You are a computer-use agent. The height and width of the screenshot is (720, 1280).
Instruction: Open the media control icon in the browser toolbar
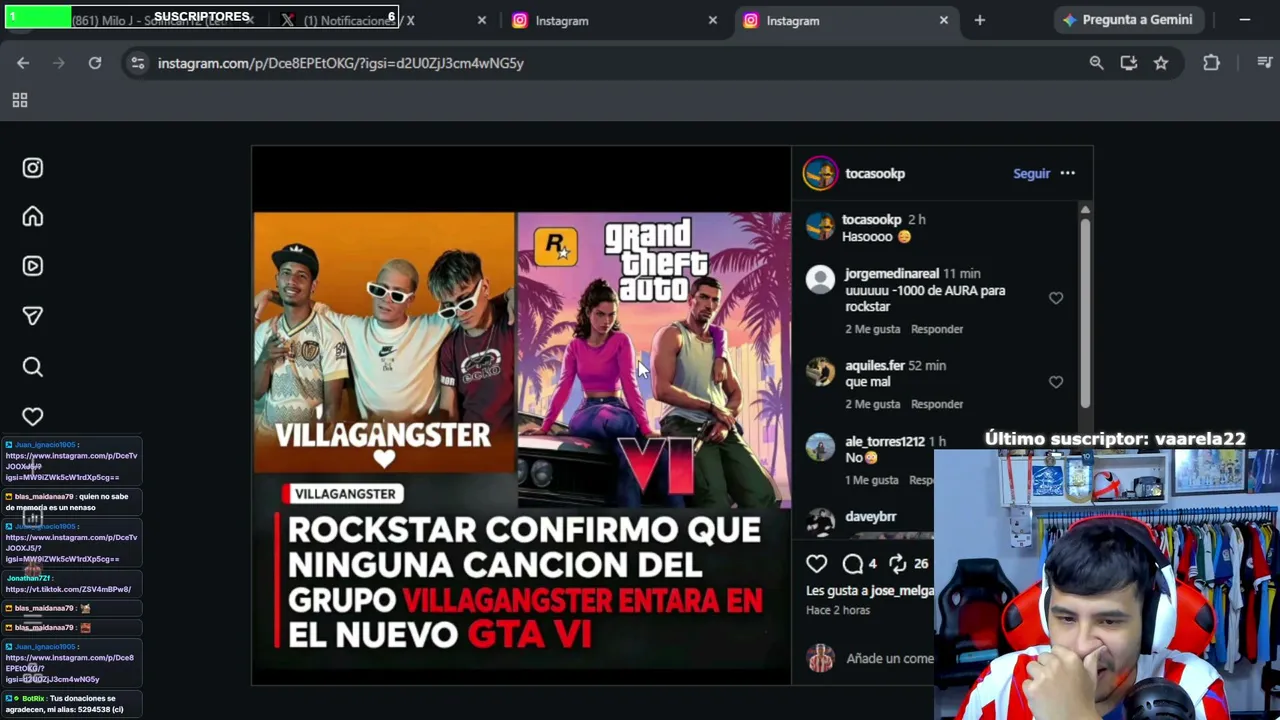coord(1265,63)
